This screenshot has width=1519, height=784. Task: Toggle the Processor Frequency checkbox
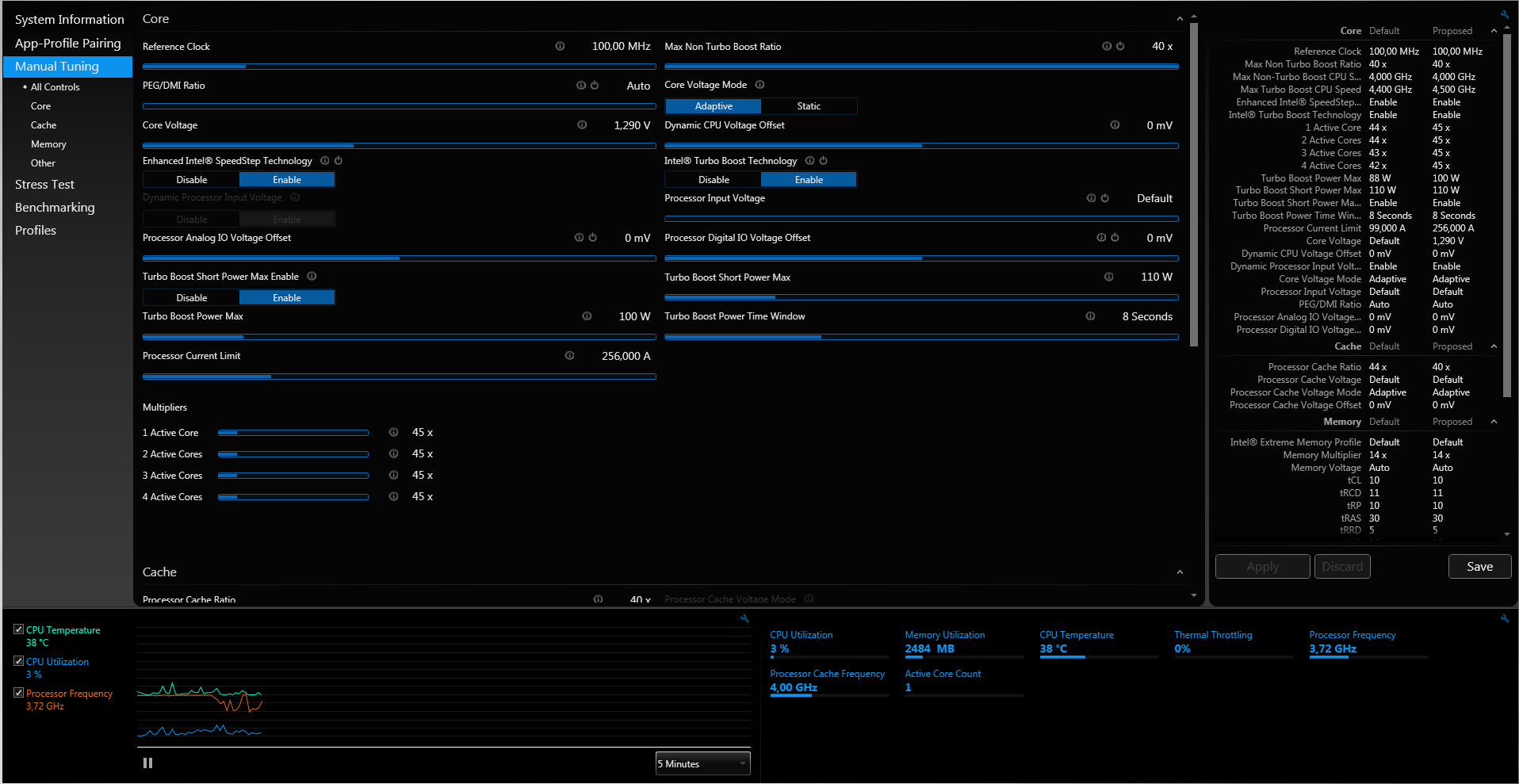tap(18, 693)
